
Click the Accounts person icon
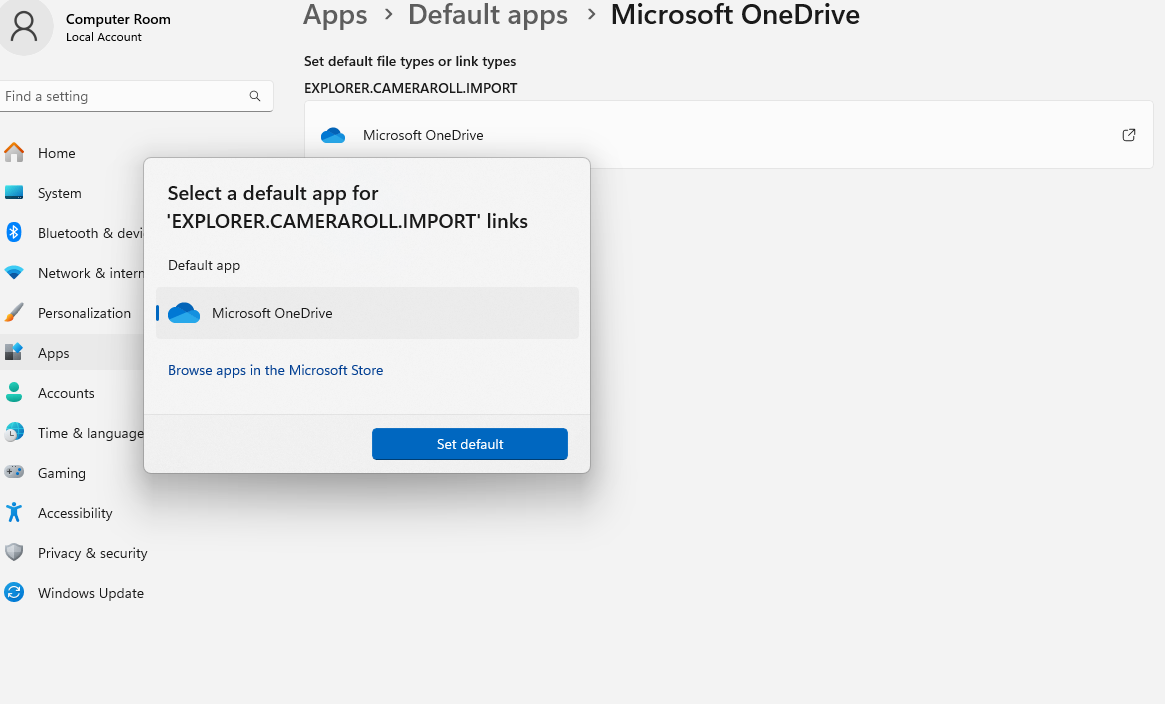tap(14, 392)
